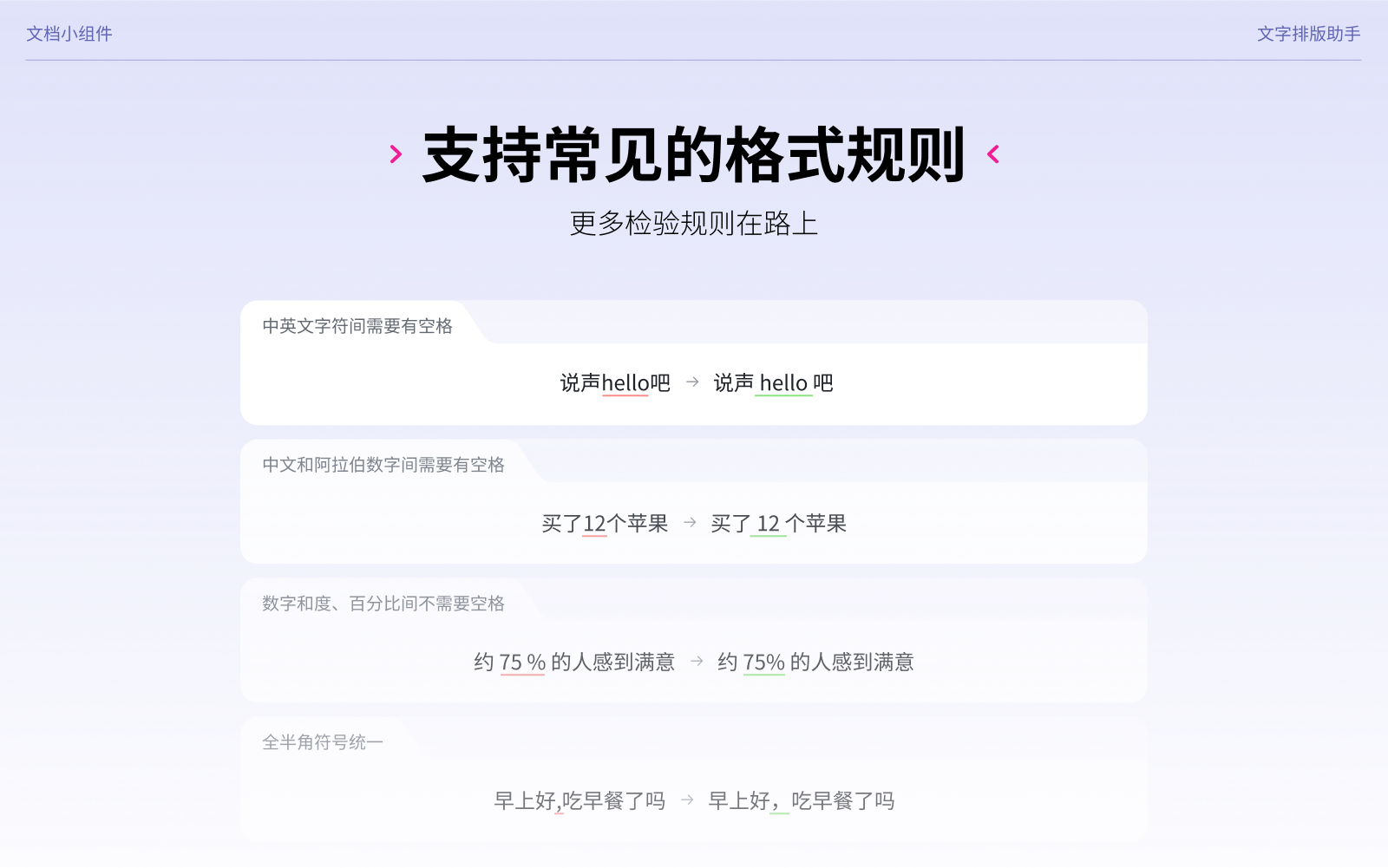The width and height of the screenshot is (1388, 868).
Task: Click the corrected example 说声 hello 吧
Action: pyautogui.click(x=773, y=383)
